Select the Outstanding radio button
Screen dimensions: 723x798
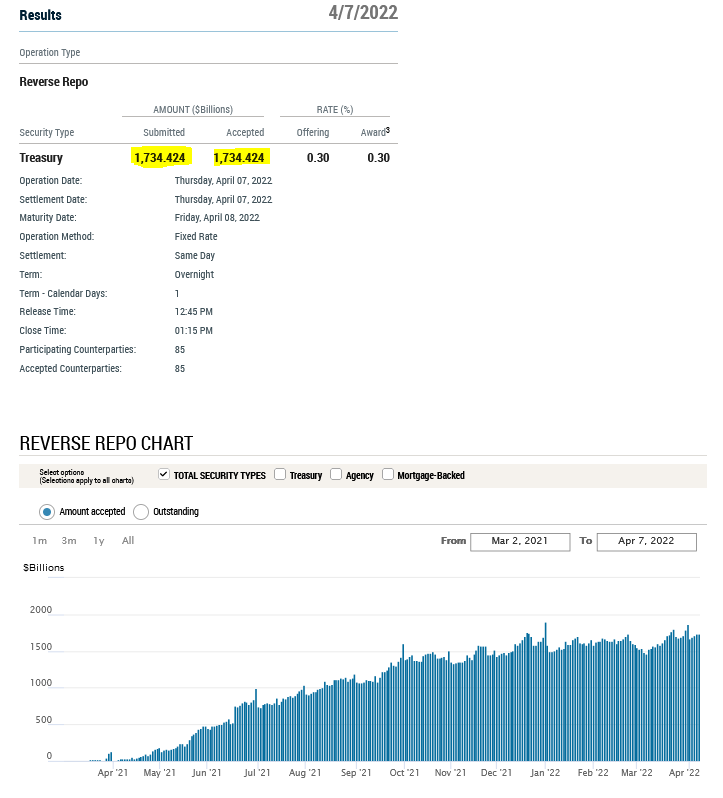tap(141, 512)
